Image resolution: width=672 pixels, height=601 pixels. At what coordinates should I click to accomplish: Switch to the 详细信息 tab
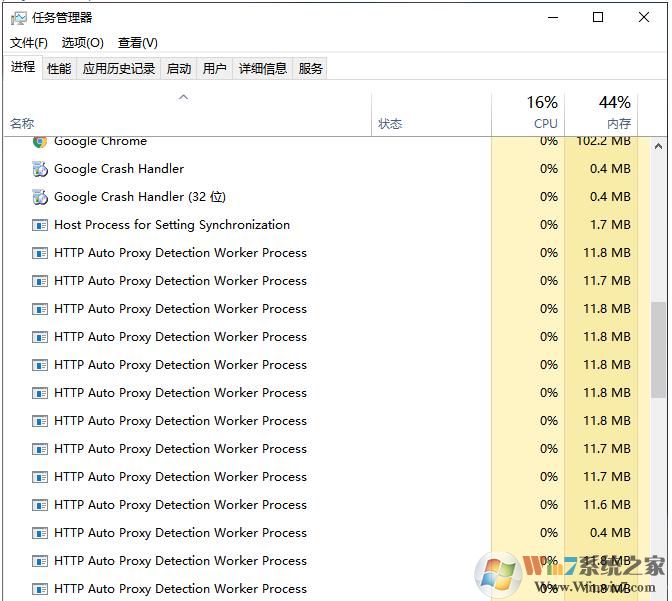[x=263, y=68]
